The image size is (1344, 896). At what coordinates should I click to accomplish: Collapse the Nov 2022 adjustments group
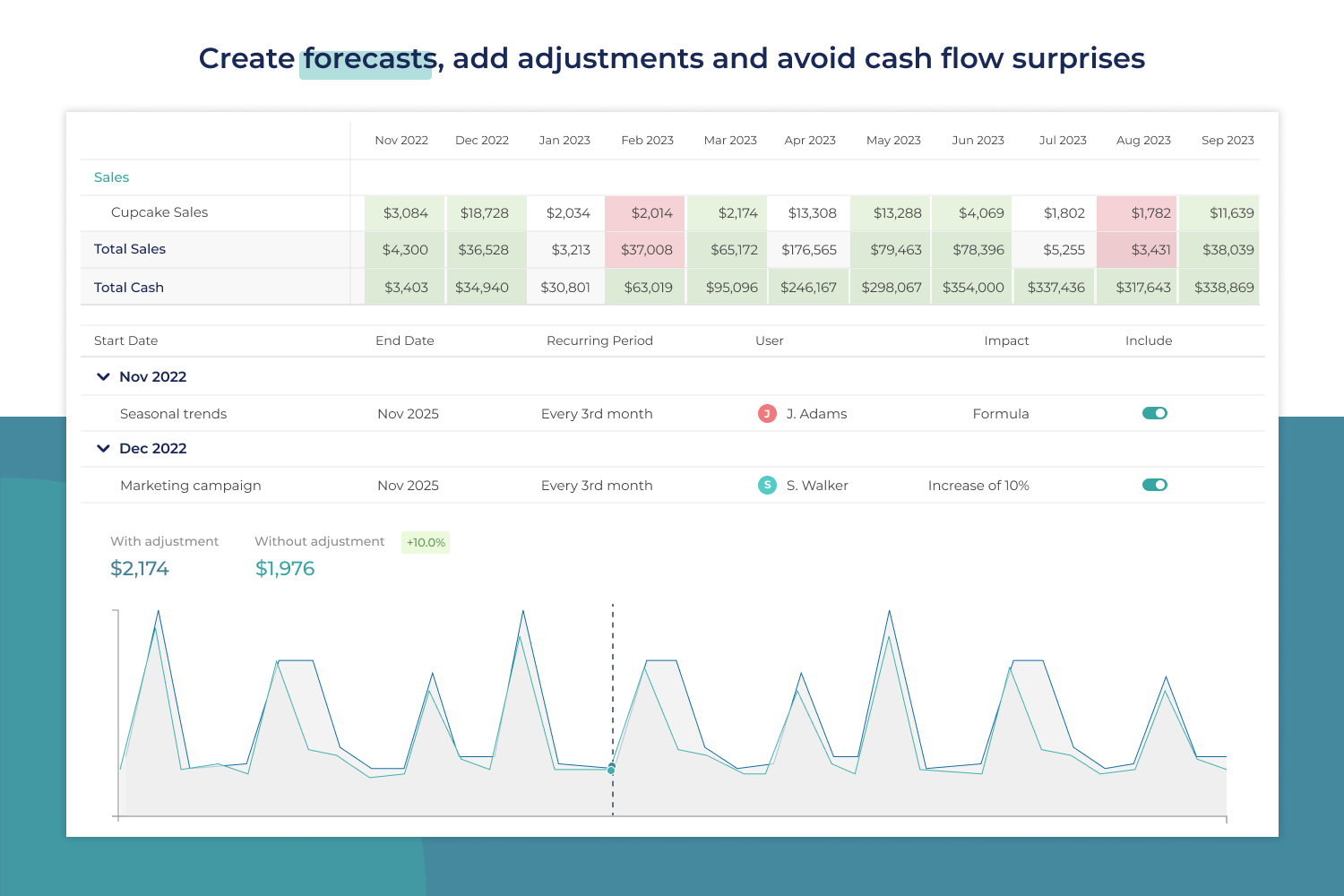103,377
